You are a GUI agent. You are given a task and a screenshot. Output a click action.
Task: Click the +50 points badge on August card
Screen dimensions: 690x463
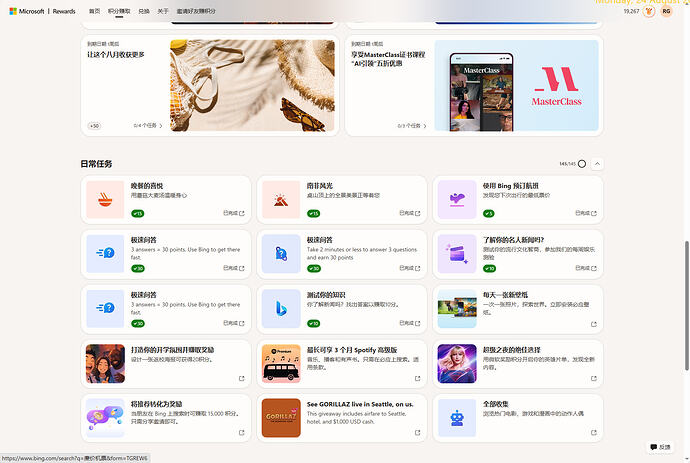(x=94, y=126)
